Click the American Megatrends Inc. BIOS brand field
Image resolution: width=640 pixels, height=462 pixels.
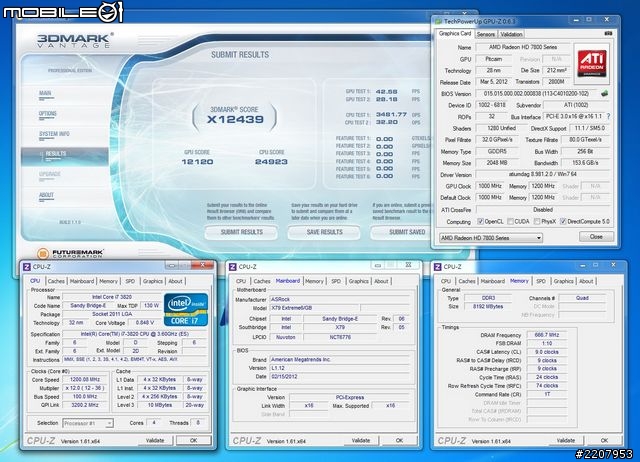(340, 360)
